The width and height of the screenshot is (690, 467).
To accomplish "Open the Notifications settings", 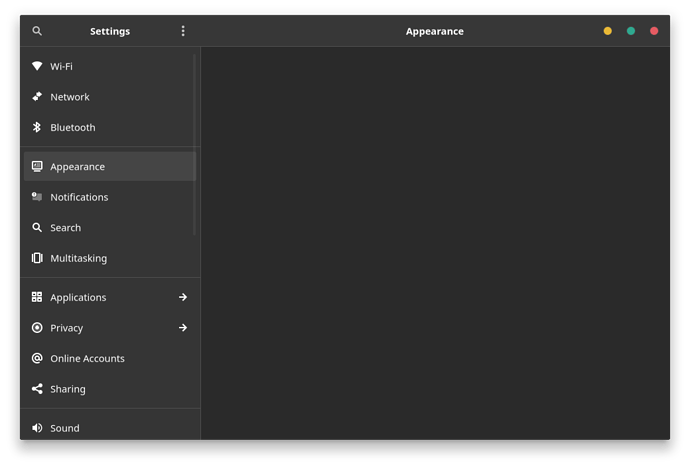I will pos(109,197).
